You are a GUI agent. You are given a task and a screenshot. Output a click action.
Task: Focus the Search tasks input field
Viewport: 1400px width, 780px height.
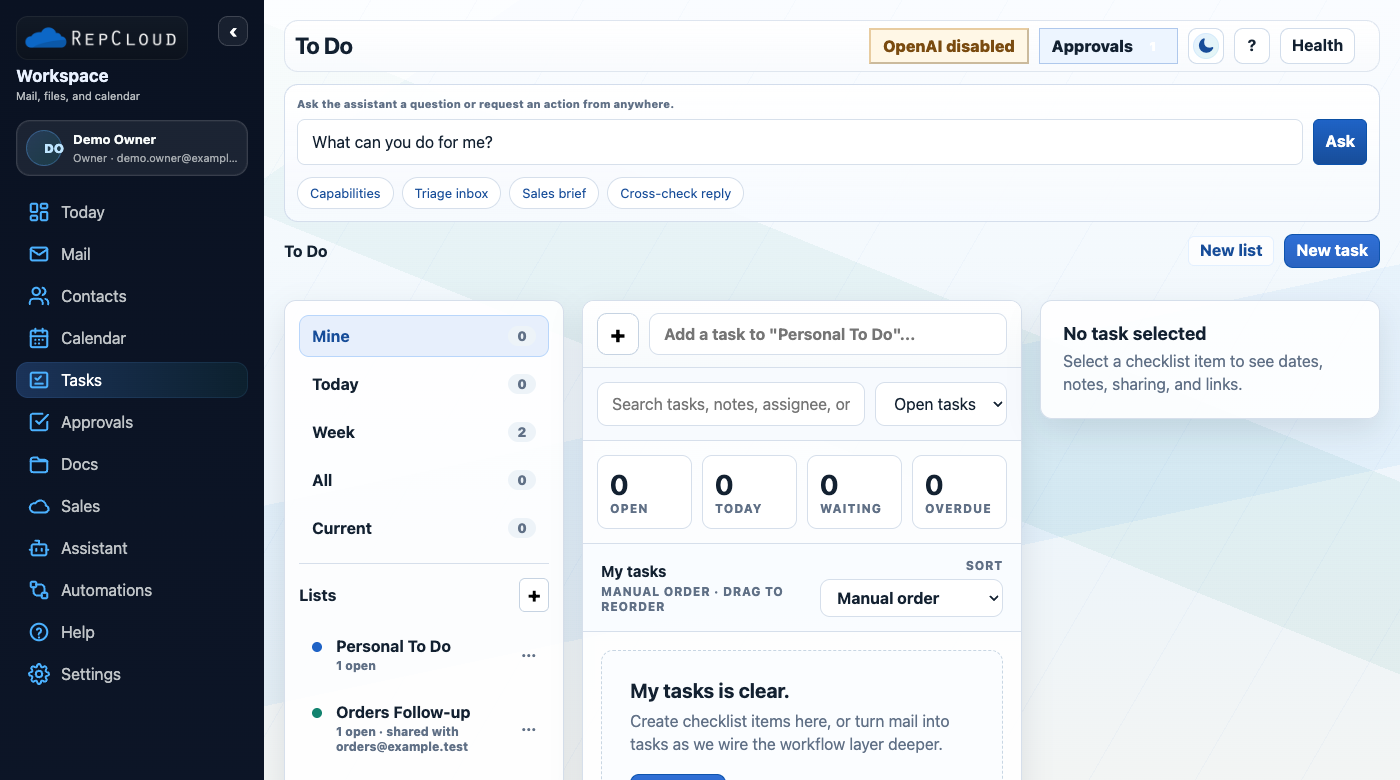pyautogui.click(x=731, y=404)
